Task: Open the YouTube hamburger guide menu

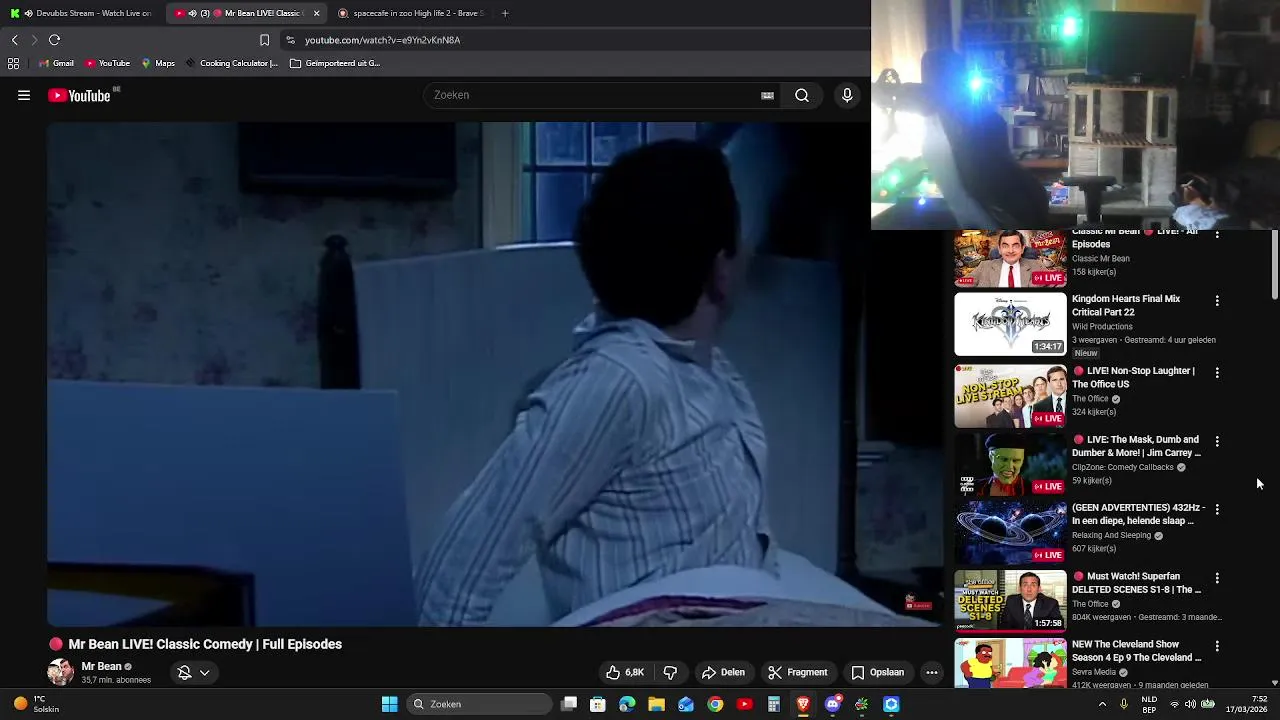Action: coord(24,96)
